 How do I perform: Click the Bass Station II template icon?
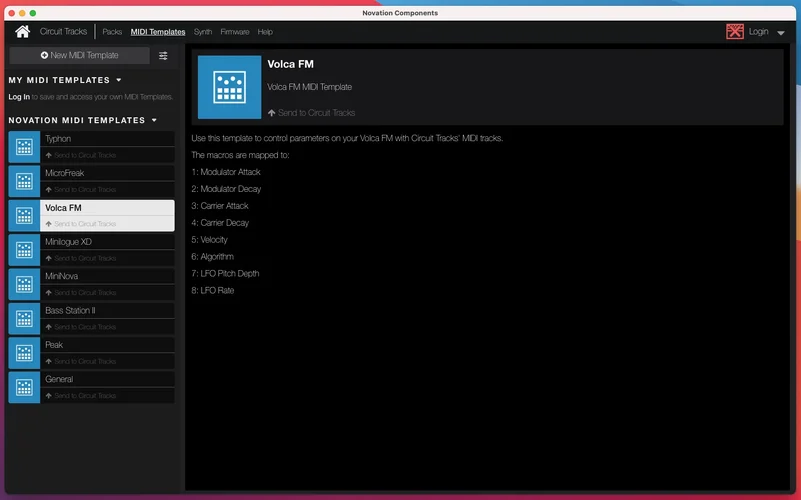pyautogui.click(x=24, y=319)
